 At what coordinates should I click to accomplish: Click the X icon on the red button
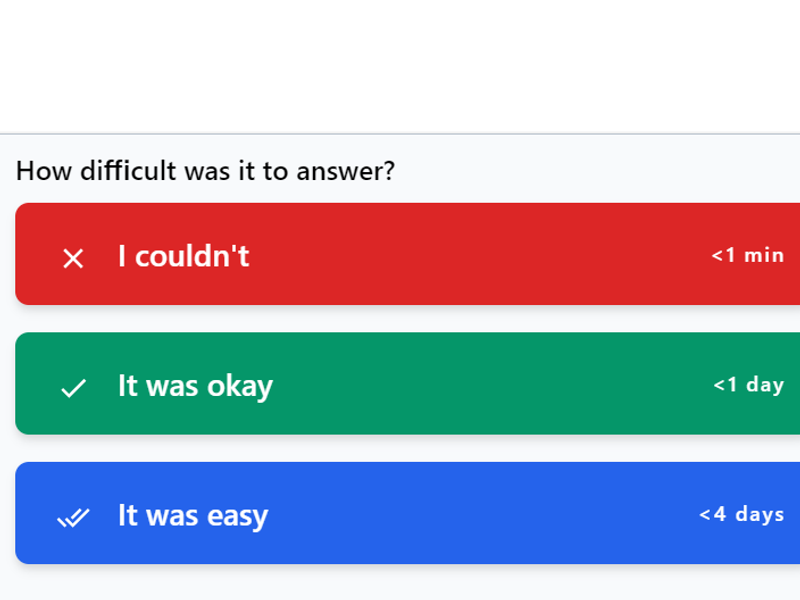73,258
